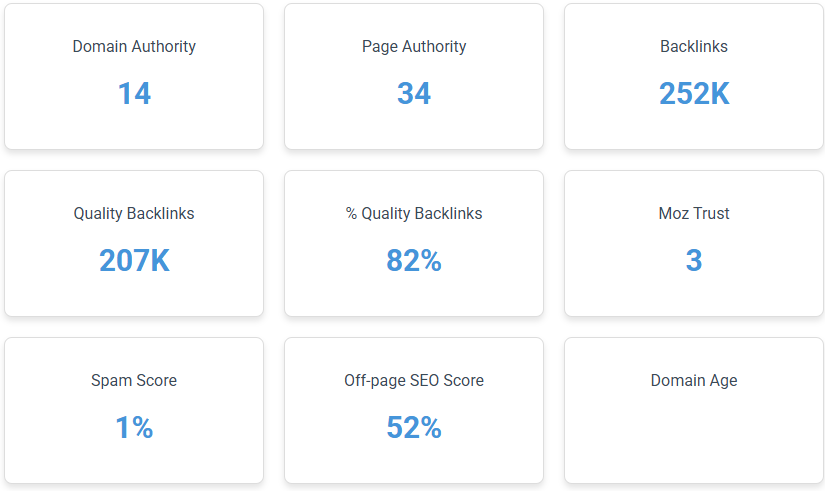Select the Domain Authority value 14
Screen dimensions: 825x491
coord(134,94)
